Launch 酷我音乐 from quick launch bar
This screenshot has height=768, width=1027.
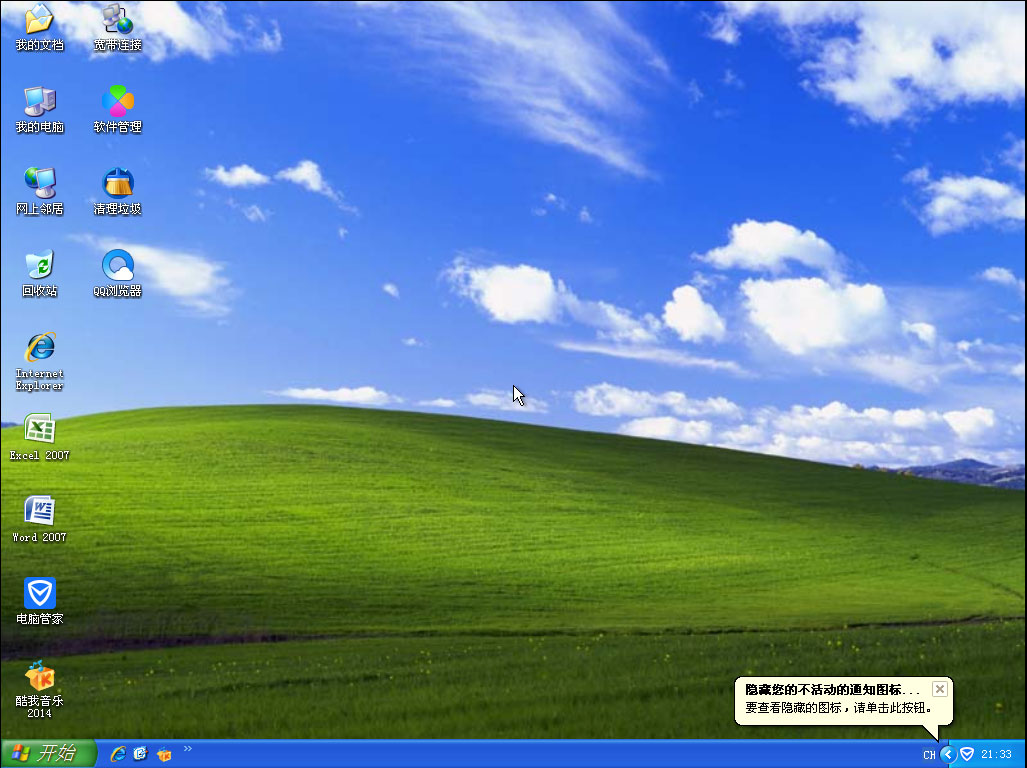coord(164,754)
